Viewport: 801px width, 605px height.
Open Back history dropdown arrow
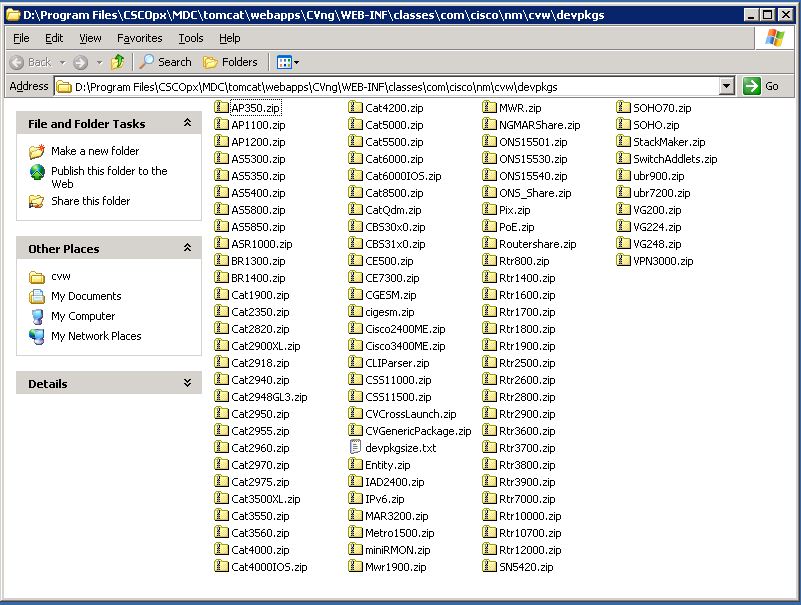coord(63,62)
